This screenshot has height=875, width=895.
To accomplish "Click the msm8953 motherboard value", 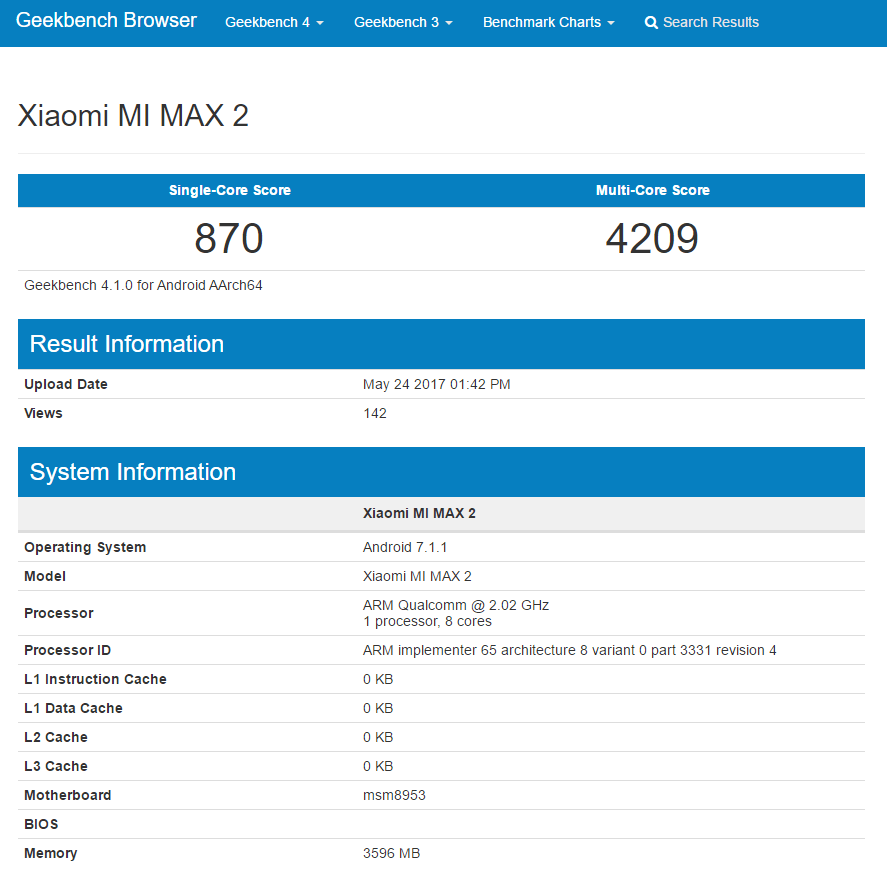I will (394, 796).
